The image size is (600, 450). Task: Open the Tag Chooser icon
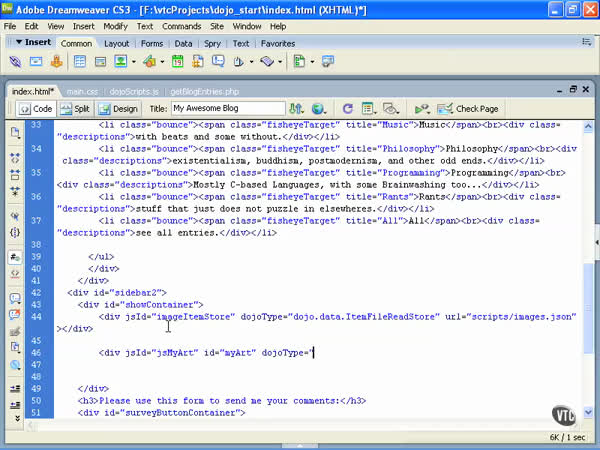(x=329, y=62)
